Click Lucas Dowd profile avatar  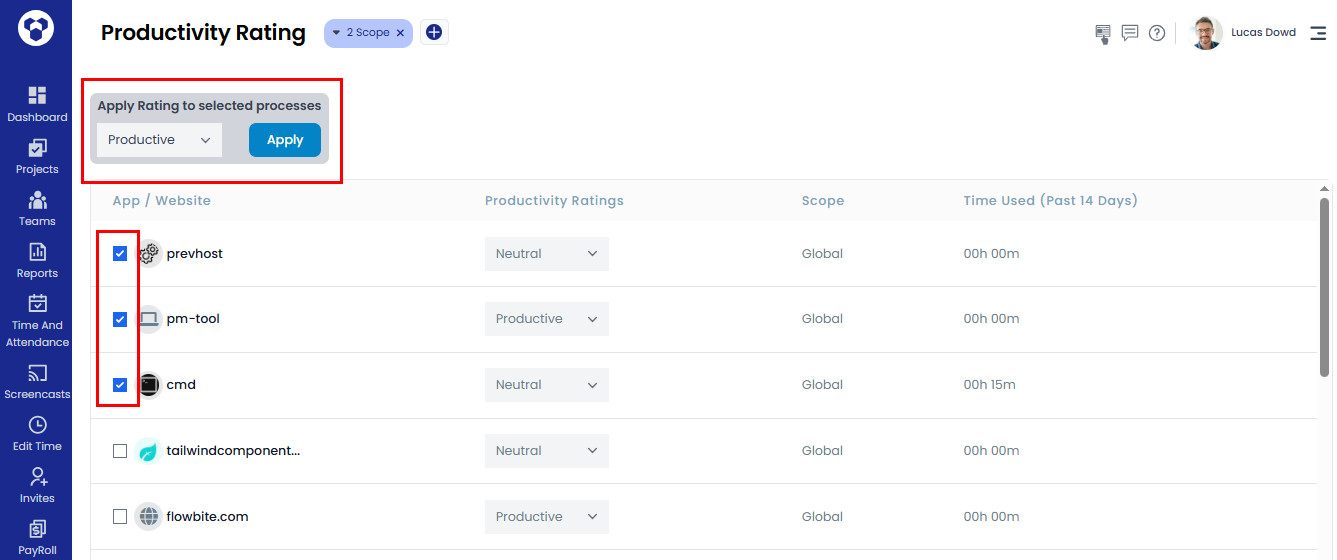coord(1206,33)
